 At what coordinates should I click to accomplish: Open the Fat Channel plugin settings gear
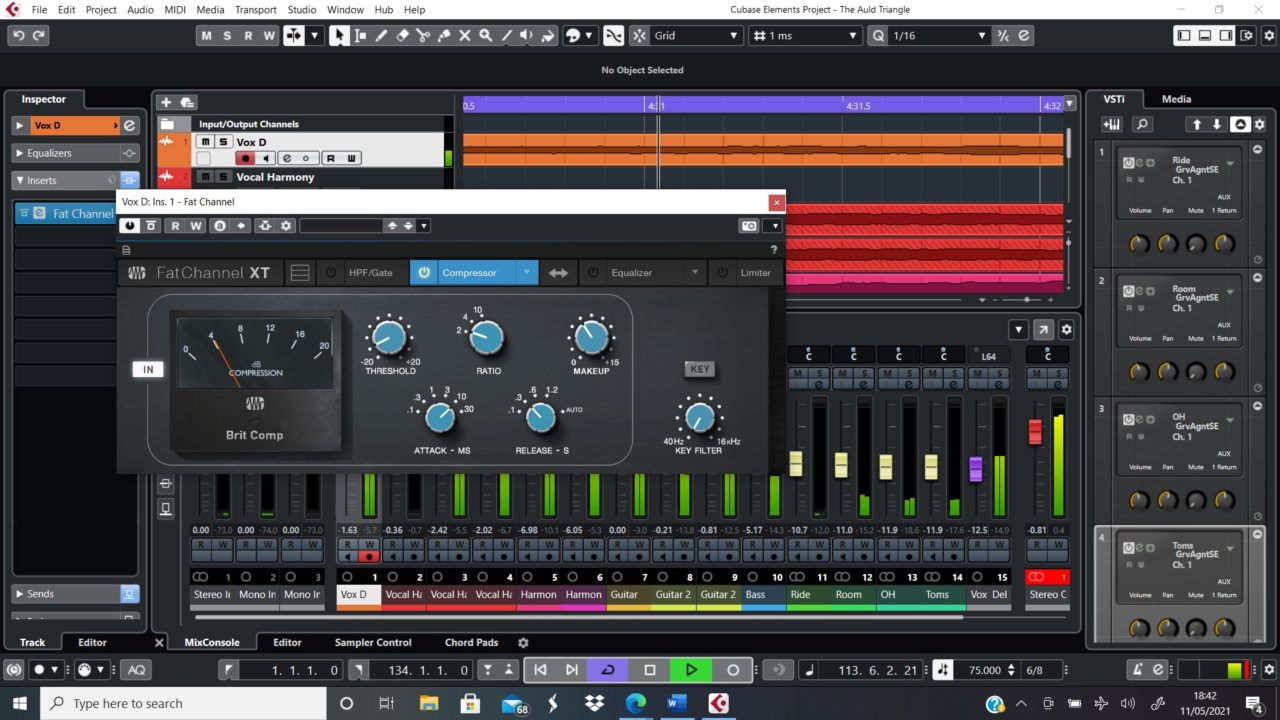pos(286,226)
